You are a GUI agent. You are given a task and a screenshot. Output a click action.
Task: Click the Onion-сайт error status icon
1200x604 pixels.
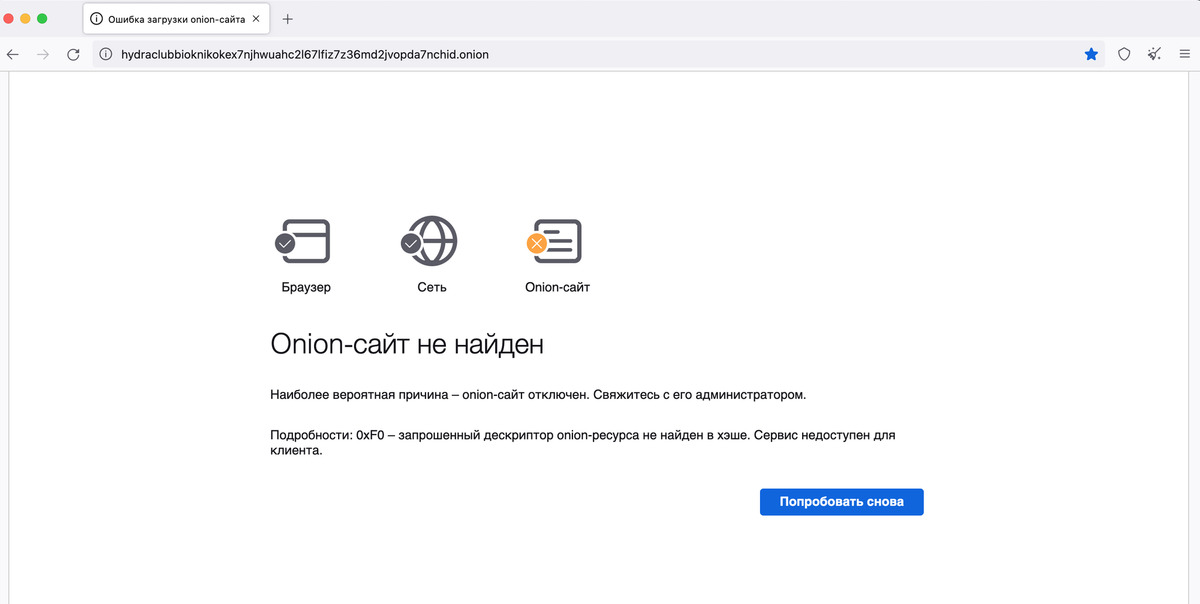coord(556,241)
